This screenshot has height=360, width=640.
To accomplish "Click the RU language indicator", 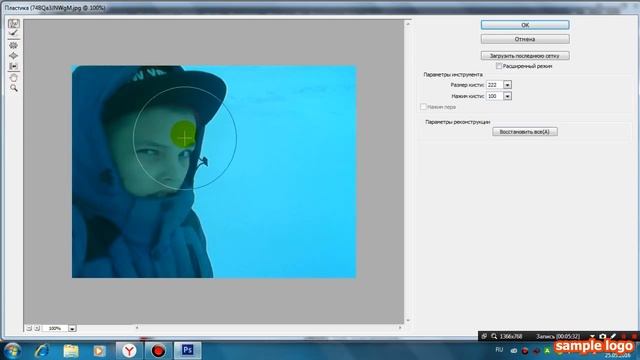I will [499, 350].
